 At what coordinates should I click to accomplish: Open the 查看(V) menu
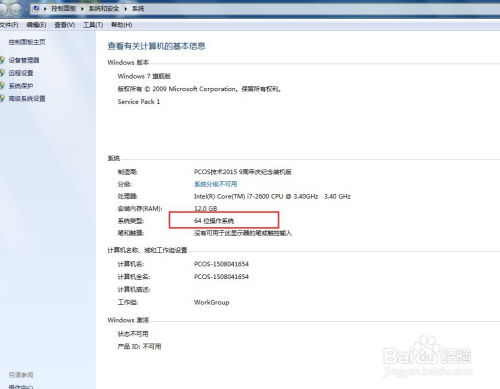tap(65, 25)
